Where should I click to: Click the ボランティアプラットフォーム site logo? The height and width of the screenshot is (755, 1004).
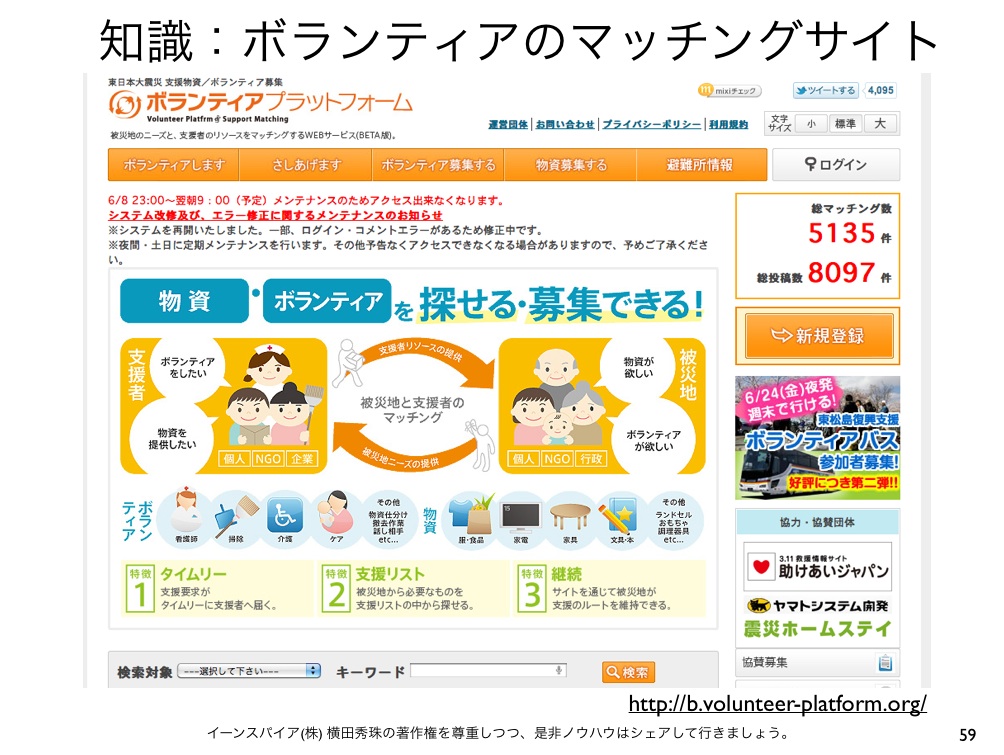click(260, 103)
